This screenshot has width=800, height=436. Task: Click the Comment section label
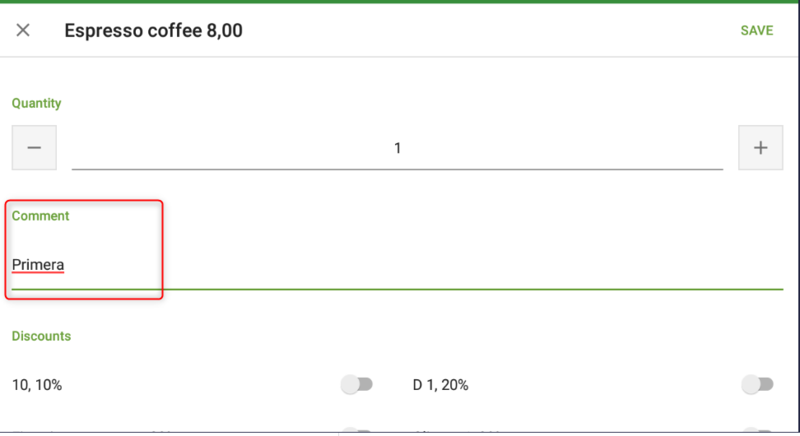click(x=40, y=216)
